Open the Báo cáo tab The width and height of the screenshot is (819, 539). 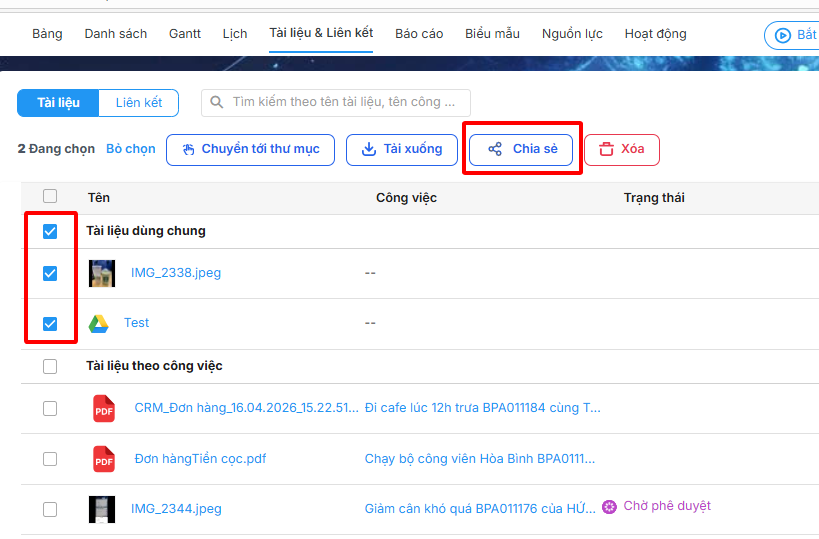[x=419, y=34]
